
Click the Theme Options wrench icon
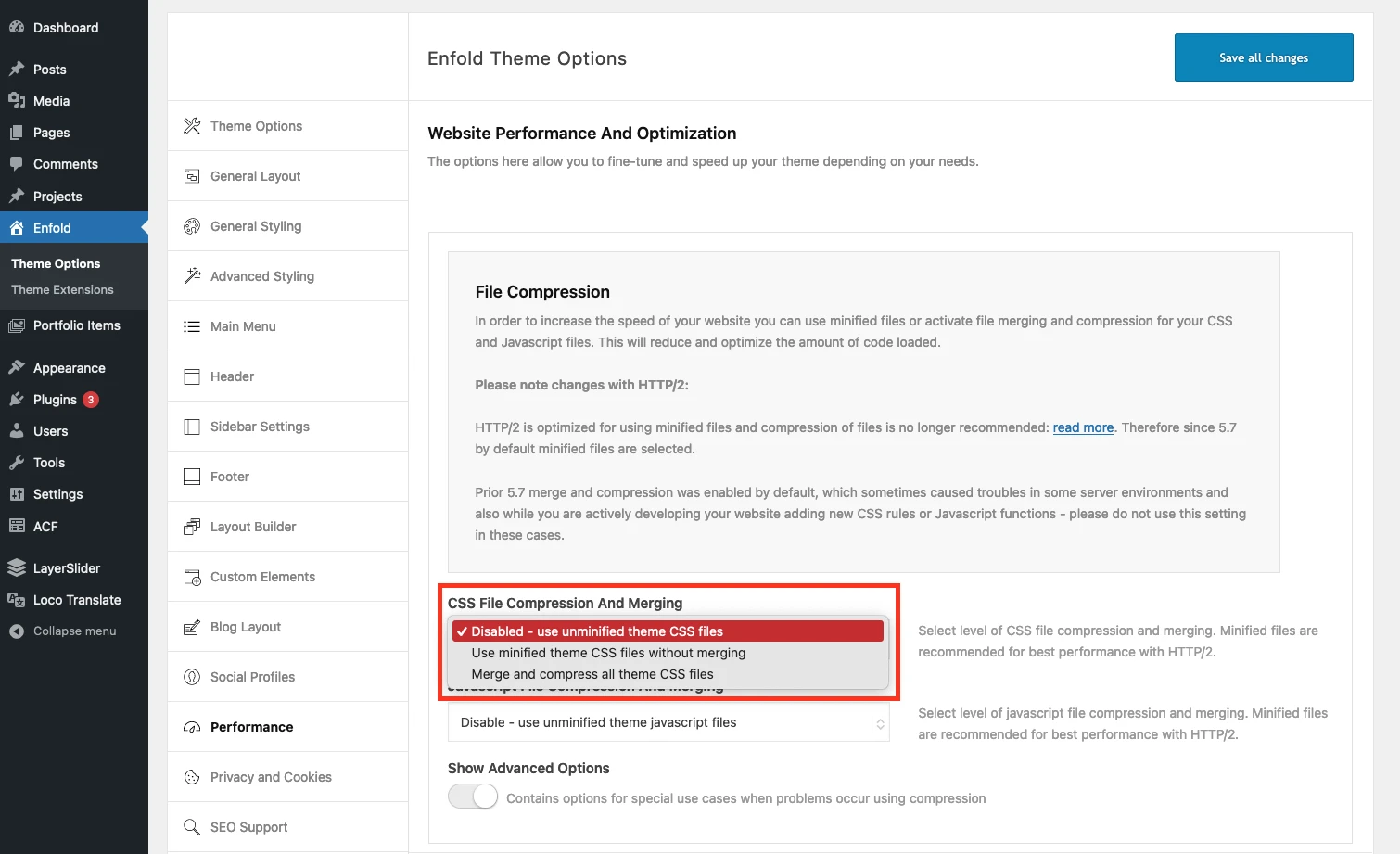coord(192,126)
